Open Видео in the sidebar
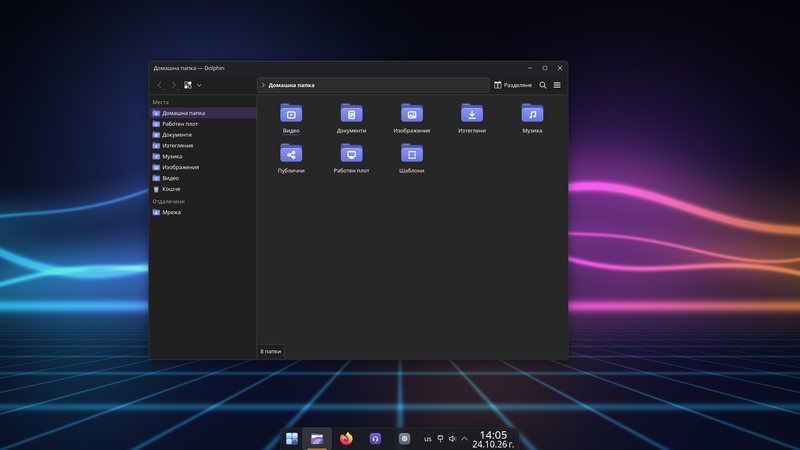Viewport: 800px width, 450px height. tap(203, 178)
